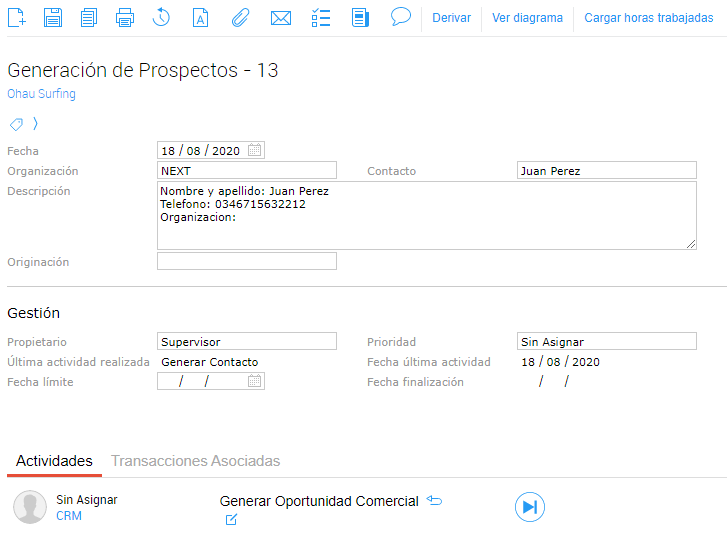Click the Ohau Surfing link
Viewport: 727px width, 549px height.
pos(41,94)
